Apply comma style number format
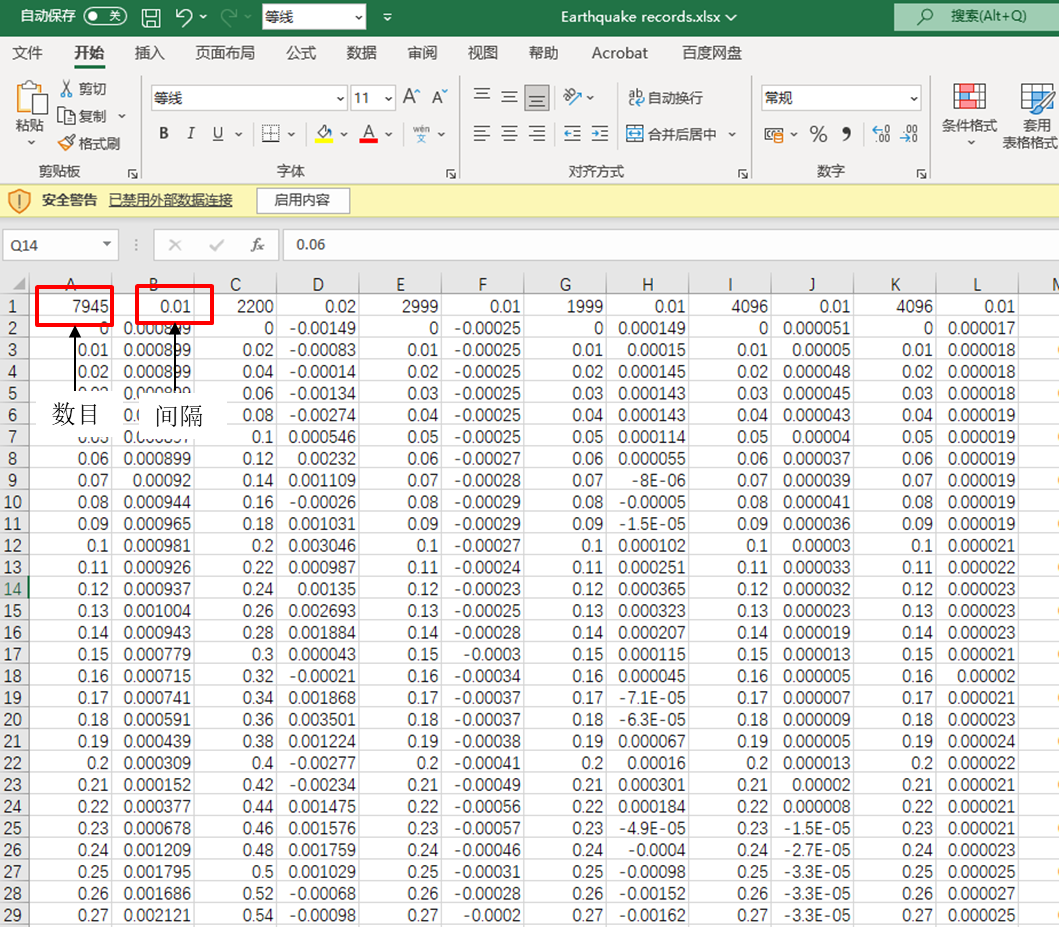The width and height of the screenshot is (1059, 927). tap(847, 134)
